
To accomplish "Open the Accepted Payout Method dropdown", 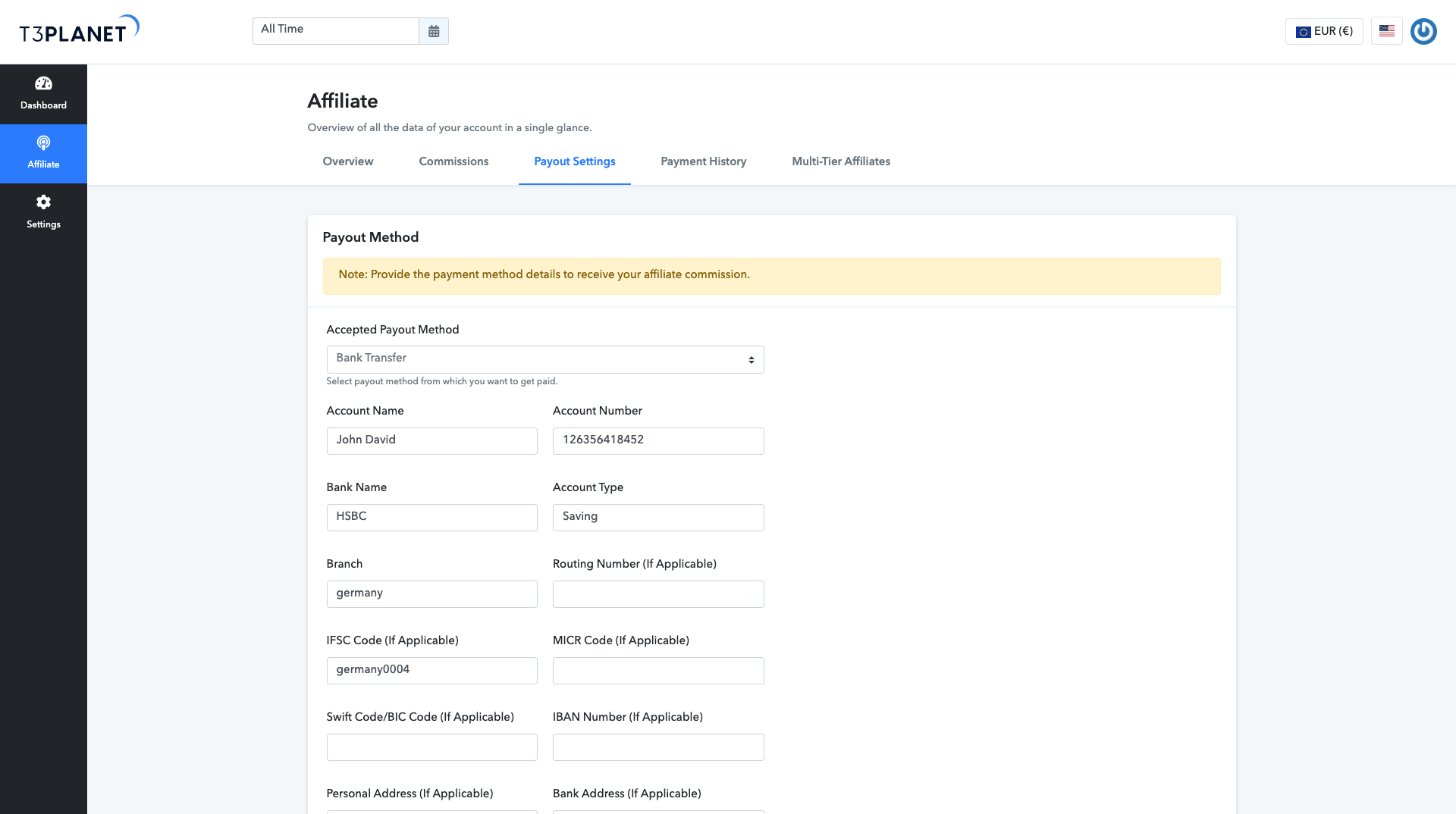I will tap(544, 358).
